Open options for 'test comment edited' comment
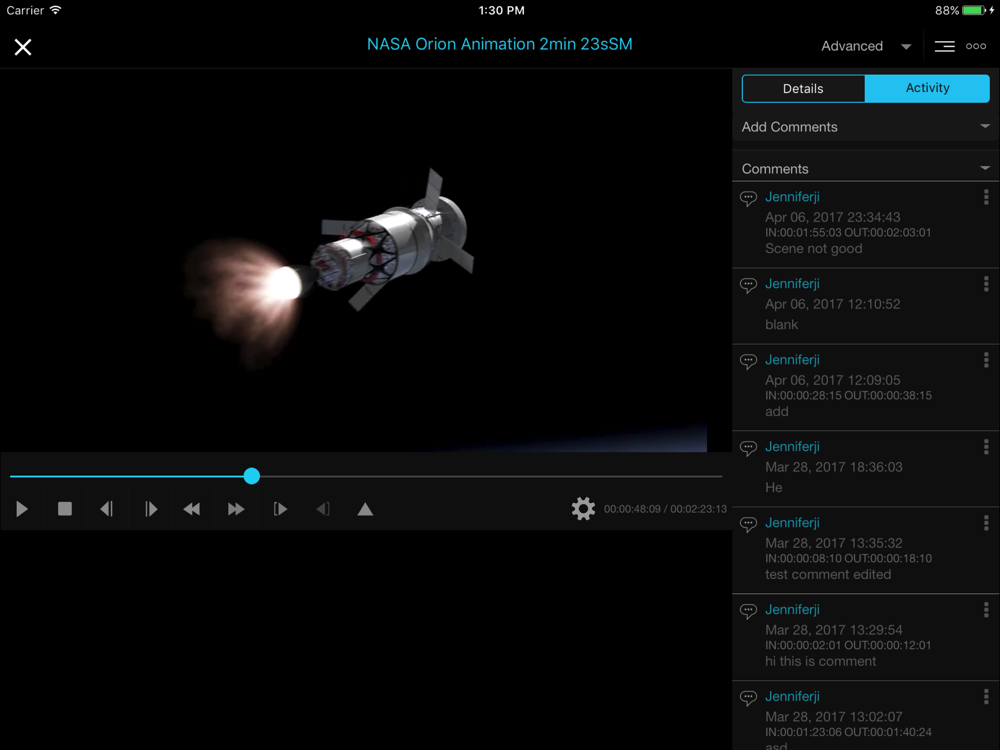Screen dimensions: 1000x750 [x=986, y=523]
